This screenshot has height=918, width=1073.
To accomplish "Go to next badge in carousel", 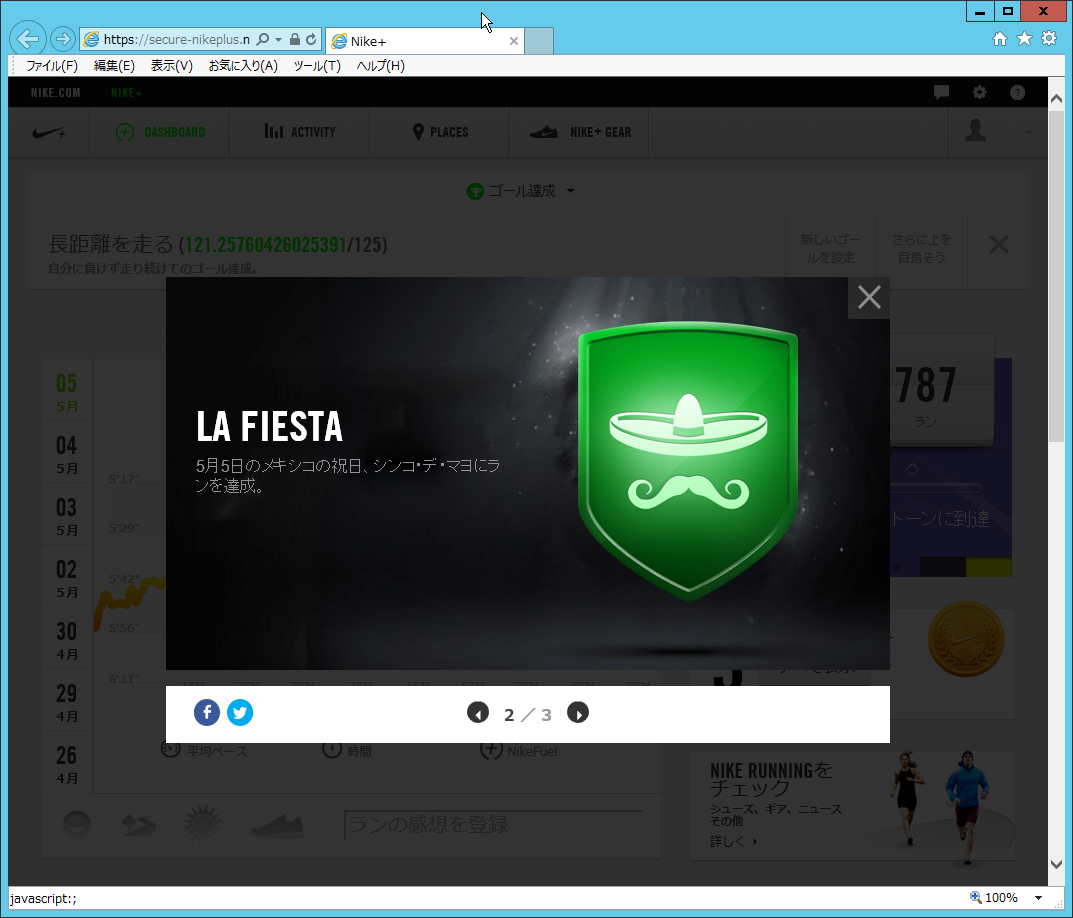I will tap(578, 713).
